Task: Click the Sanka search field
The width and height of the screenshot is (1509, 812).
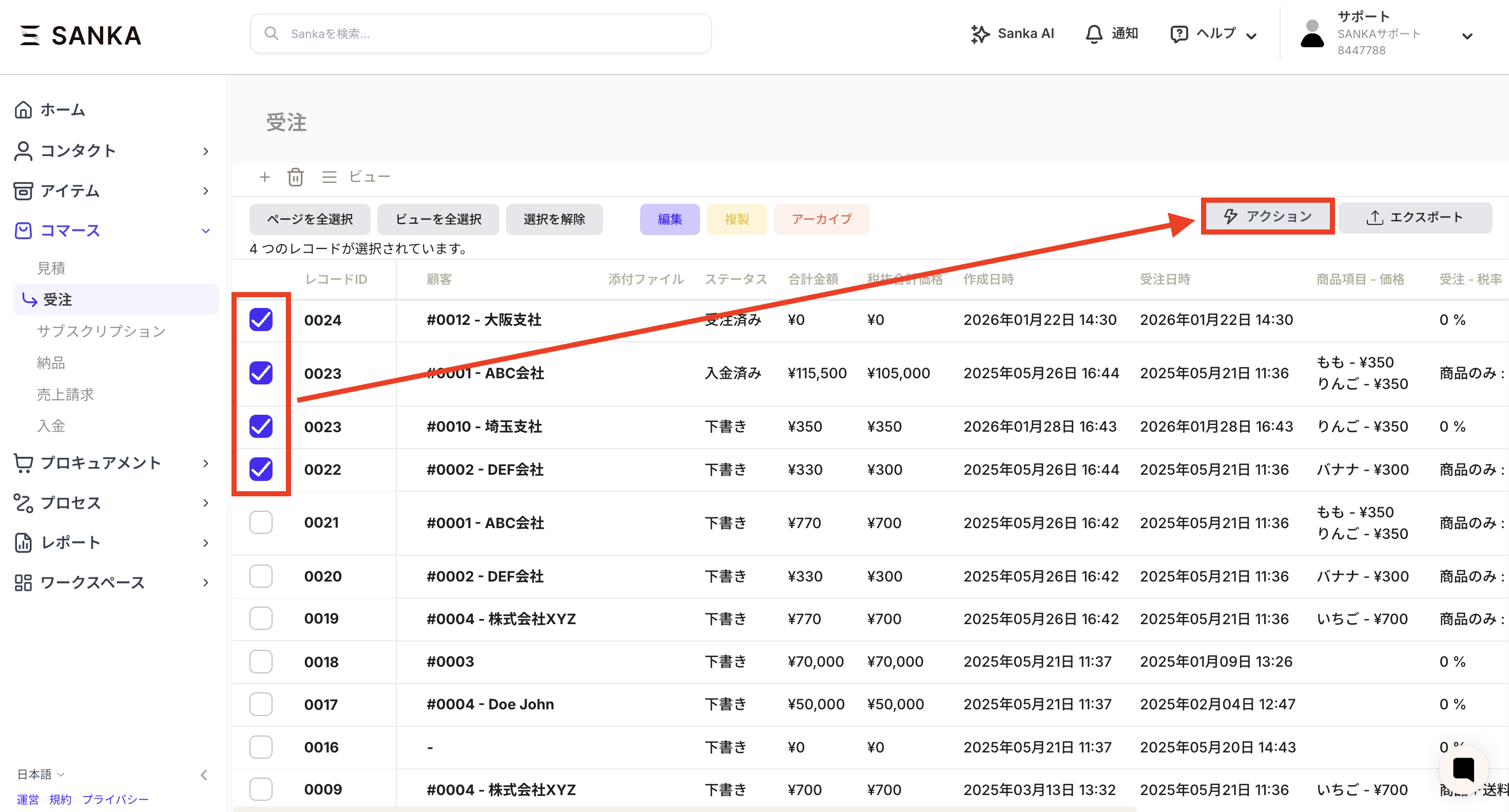Action: point(480,34)
